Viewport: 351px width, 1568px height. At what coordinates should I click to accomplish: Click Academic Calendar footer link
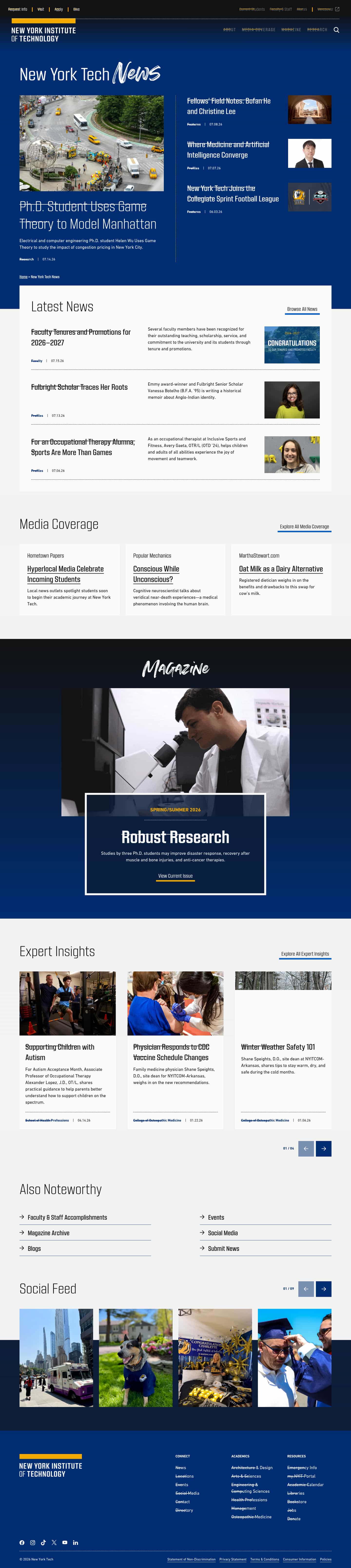coord(305,1485)
